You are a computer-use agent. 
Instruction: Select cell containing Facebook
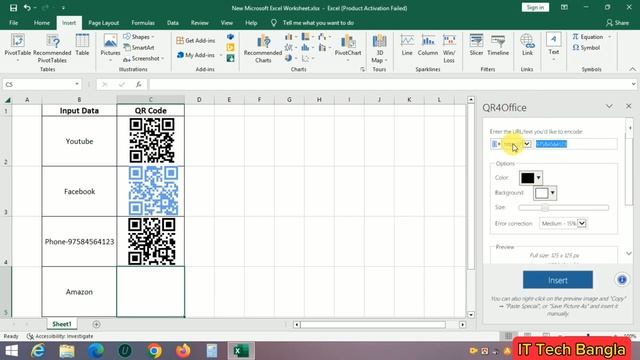(x=79, y=191)
